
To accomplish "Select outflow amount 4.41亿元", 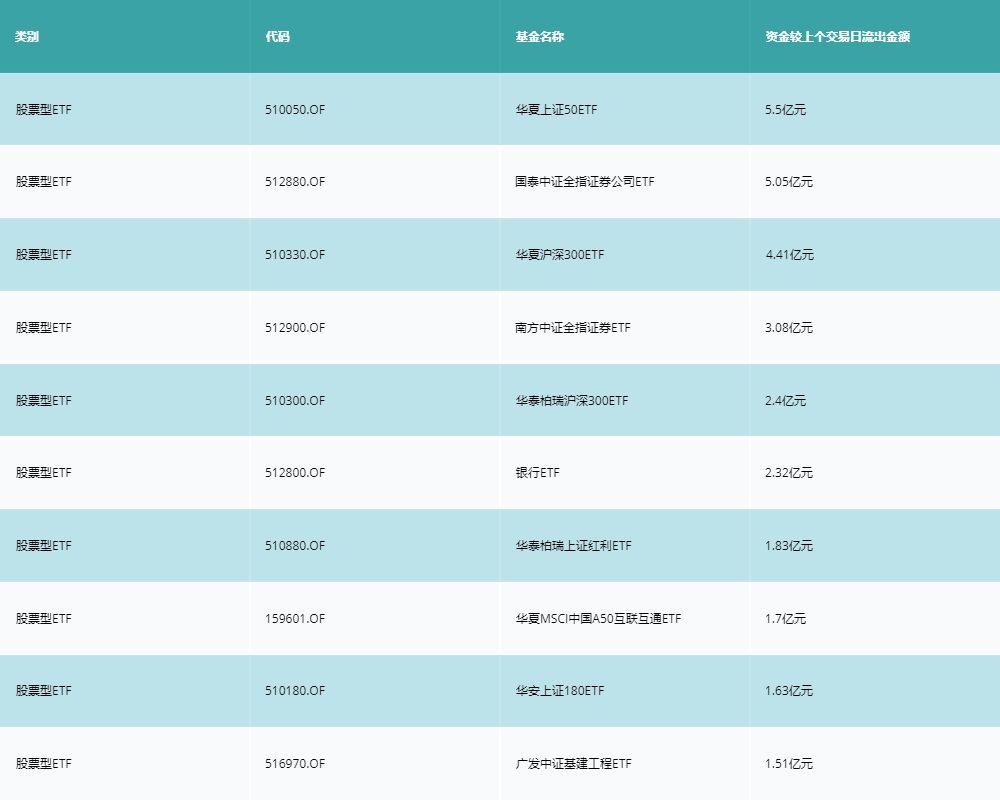I will pos(790,255).
